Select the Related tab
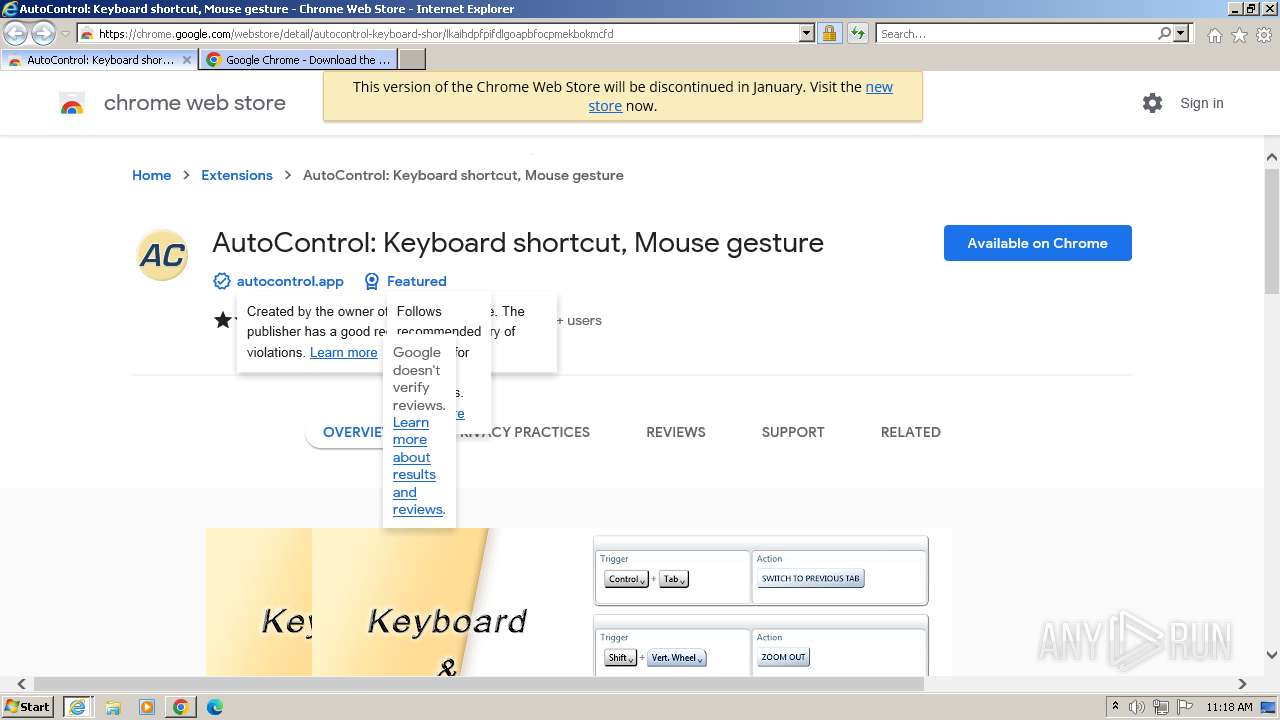This screenshot has width=1280, height=720. (910, 432)
